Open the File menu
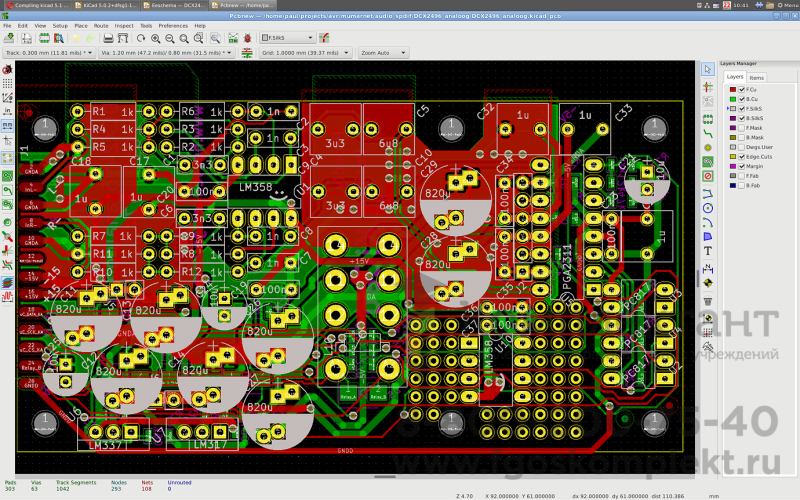800x500 pixels. click(7, 26)
